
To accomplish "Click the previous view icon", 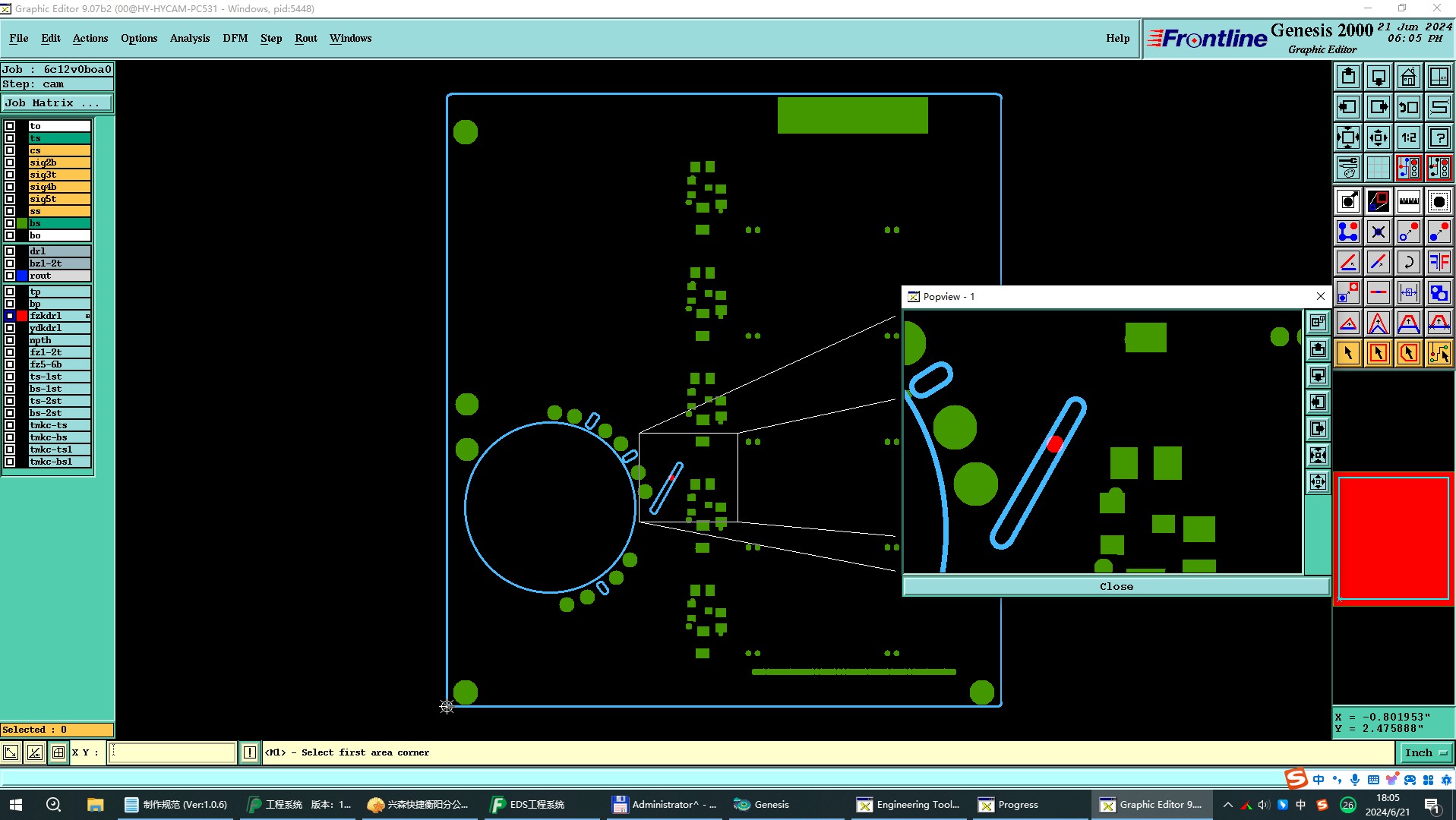I will [1408, 107].
